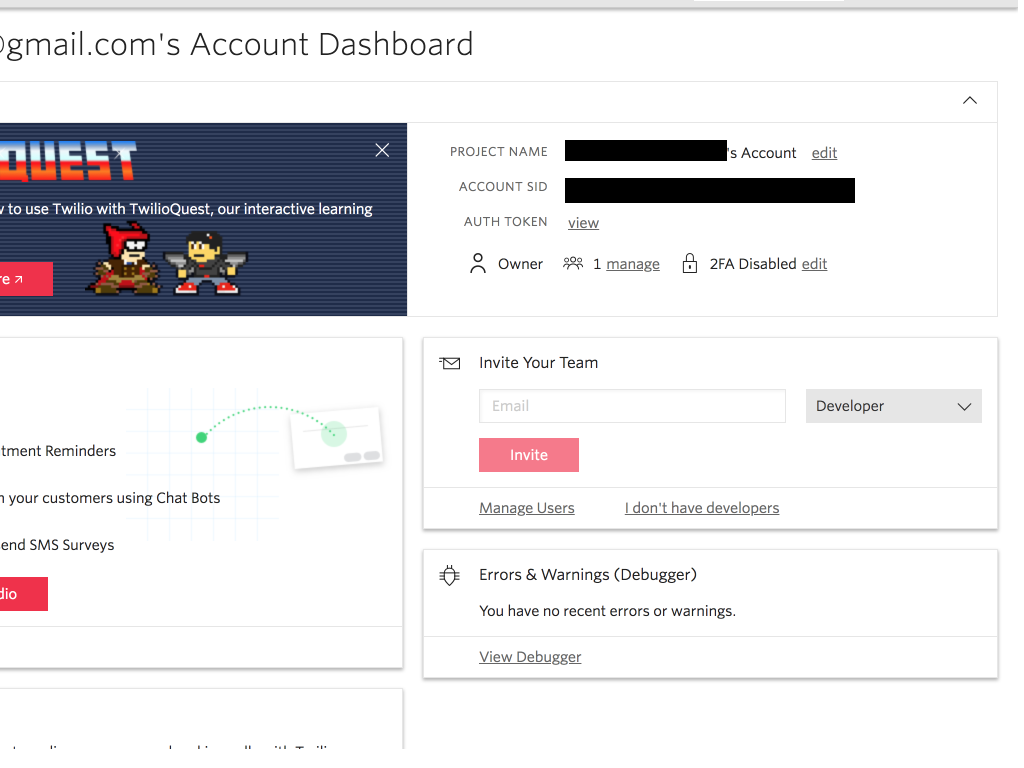The width and height of the screenshot is (1024, 768).
Task: Open the manage users link
Action: click(x=633, y=264)
